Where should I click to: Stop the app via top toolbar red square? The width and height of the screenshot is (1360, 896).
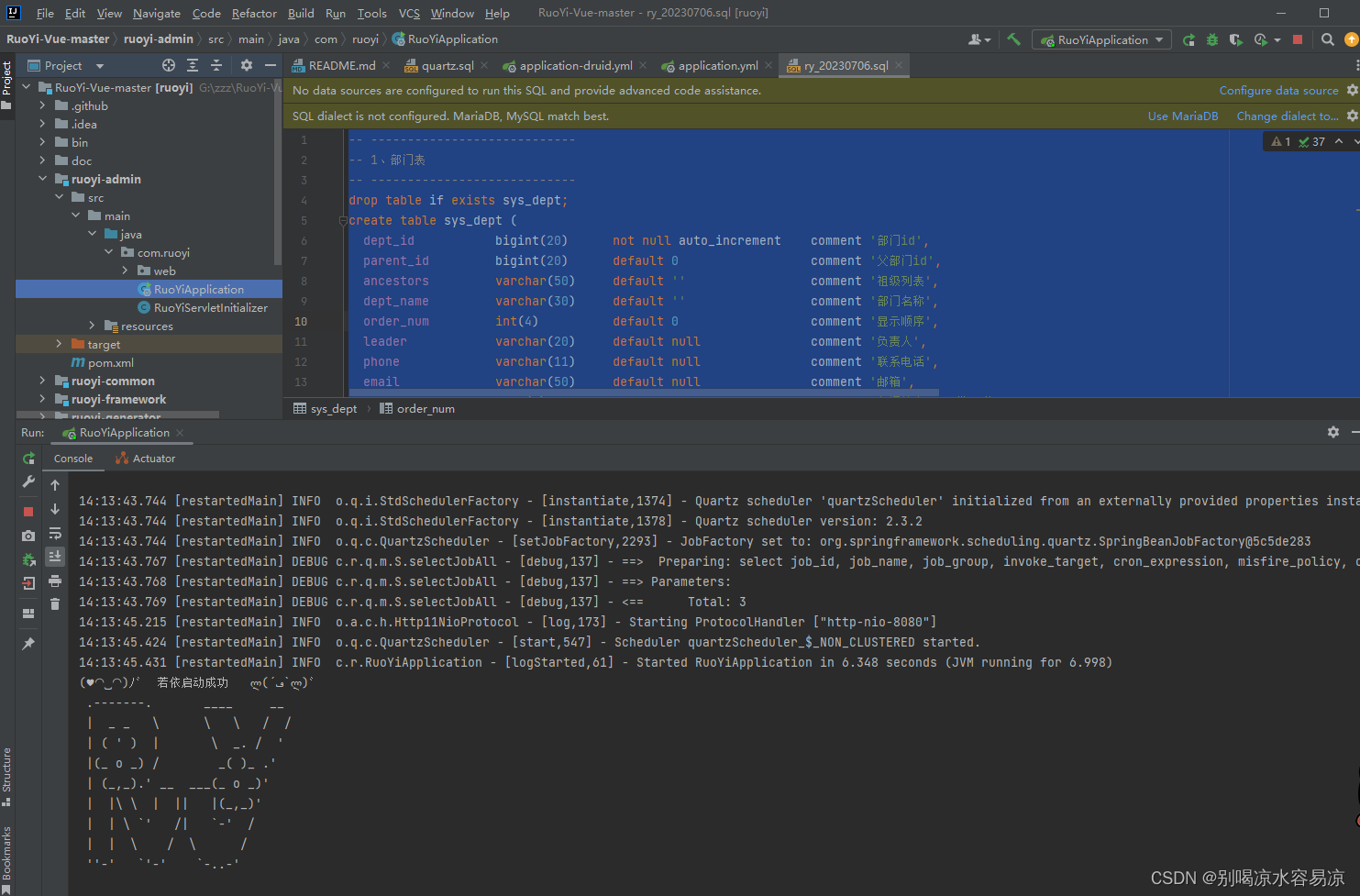pos(1298,39)
